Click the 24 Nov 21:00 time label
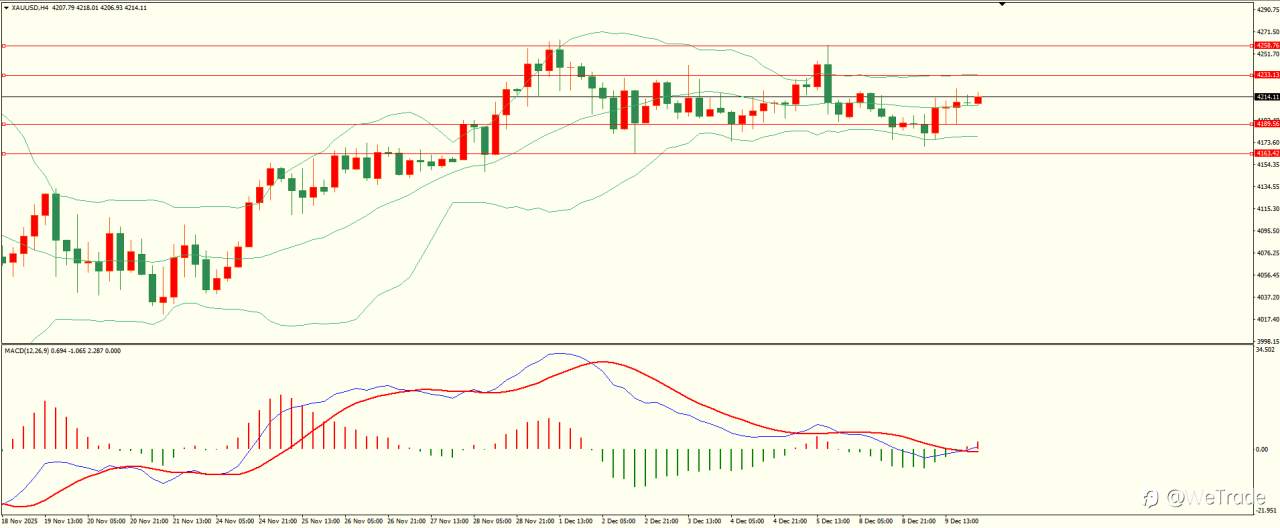Screen dimensions: 1280x528 pos(277,521)
